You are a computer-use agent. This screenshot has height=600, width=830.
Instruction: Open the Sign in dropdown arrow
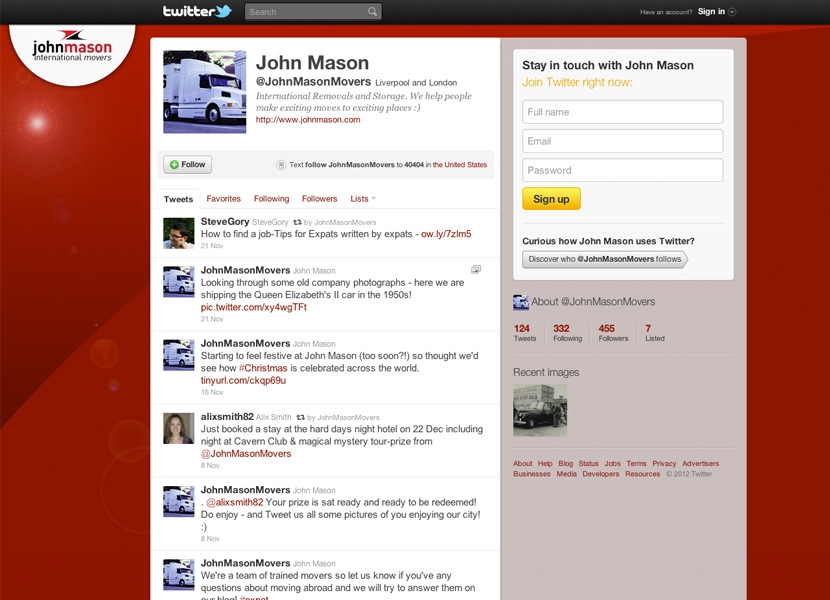[732, 12]
